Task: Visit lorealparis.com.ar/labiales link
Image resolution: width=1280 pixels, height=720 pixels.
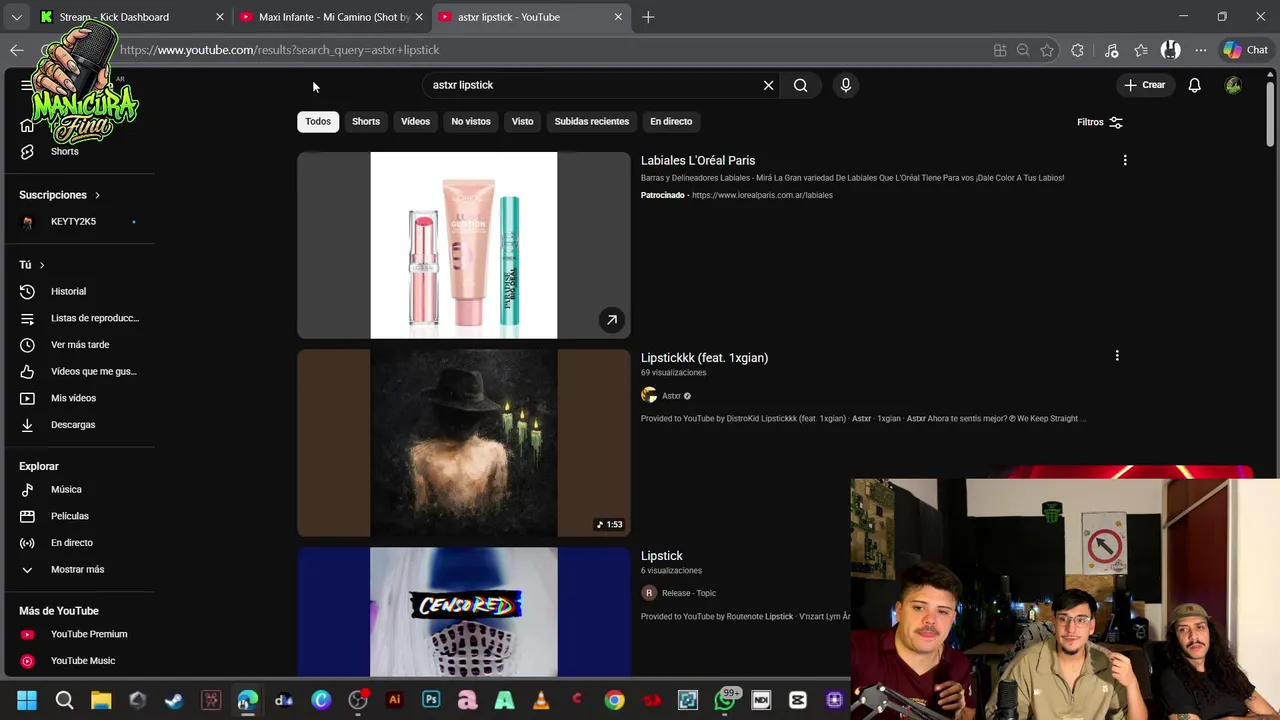Action: [762, 195]
